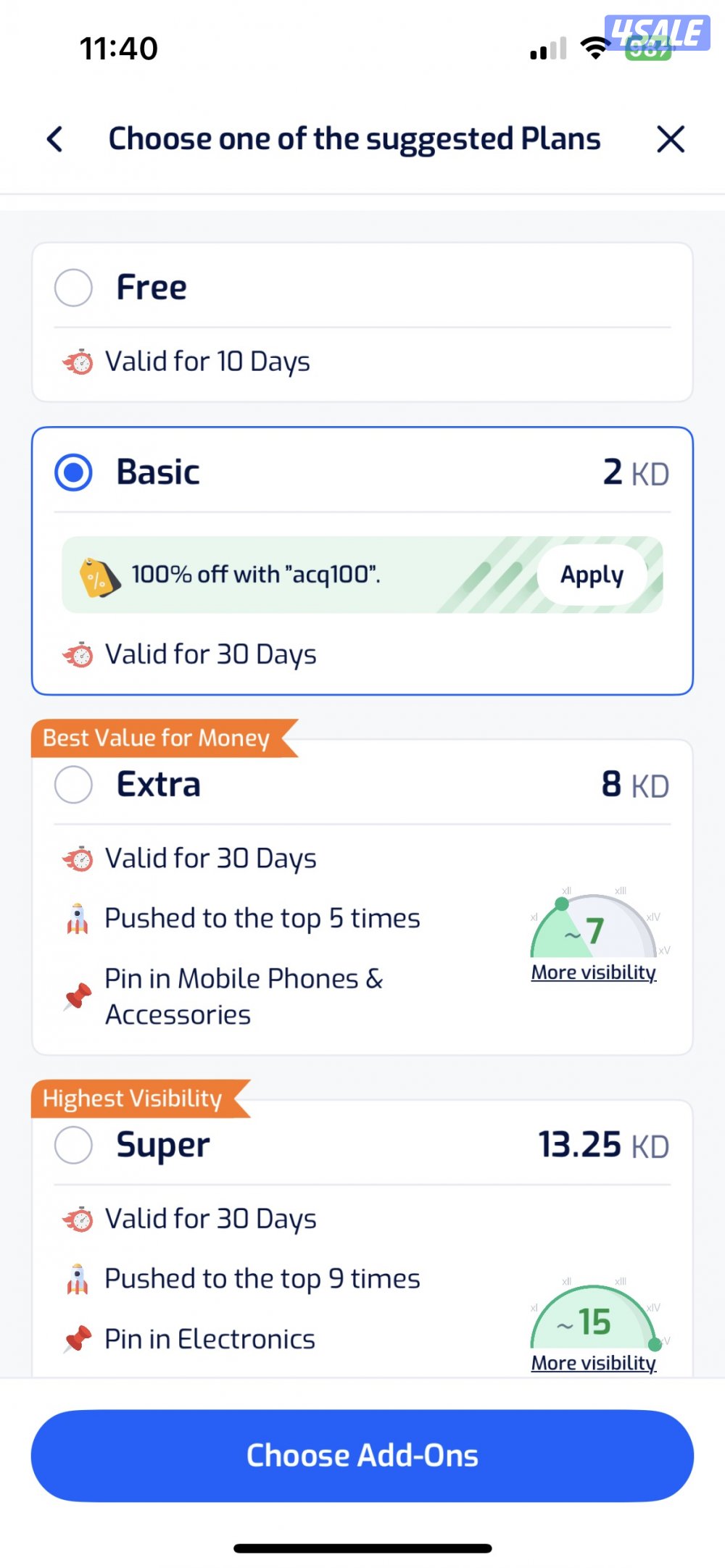This screenshot has width=725, height=1568.
Task: Tap the stopwatch icon in Free plan
Action: click(x=78, y=362)
